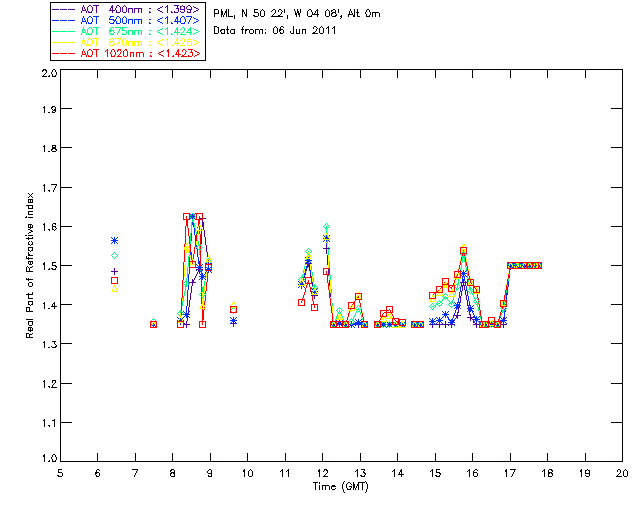This screenshot has width=640, height=512.
Task: Click the hour 9 label on time axis
Action: [x=210, y=473]
